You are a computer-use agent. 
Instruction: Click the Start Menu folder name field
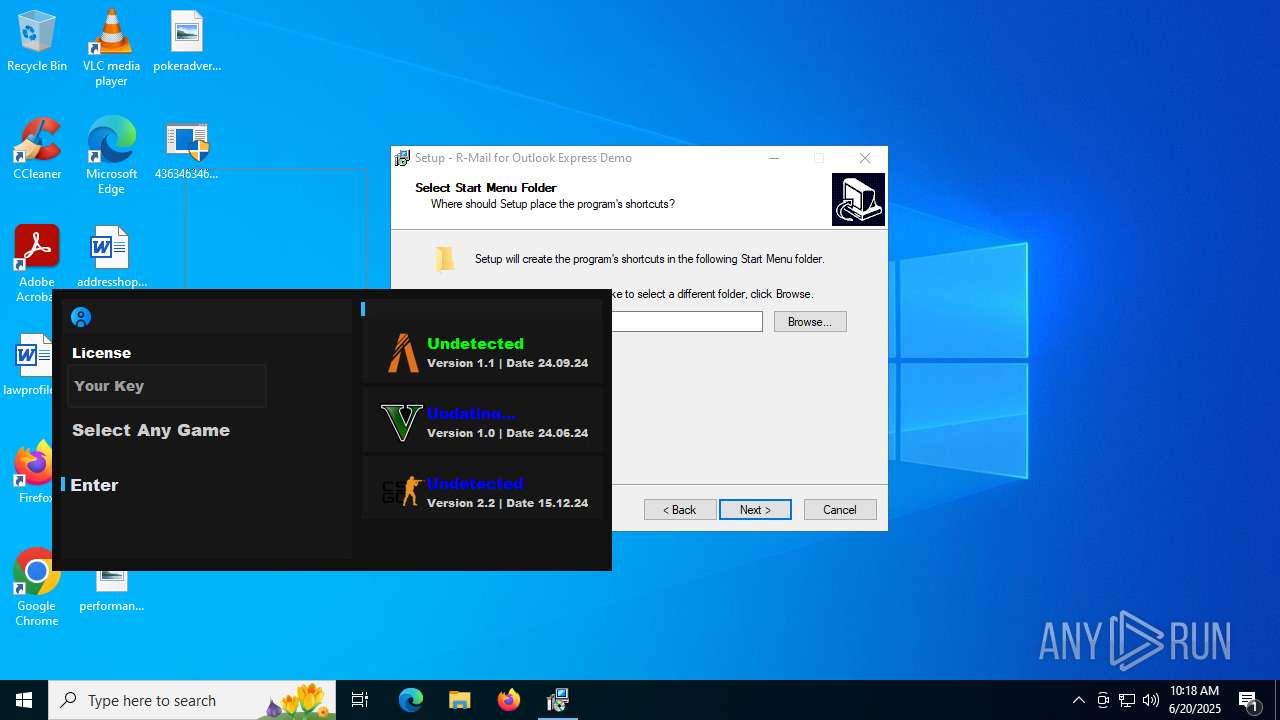tap(687, 322)
